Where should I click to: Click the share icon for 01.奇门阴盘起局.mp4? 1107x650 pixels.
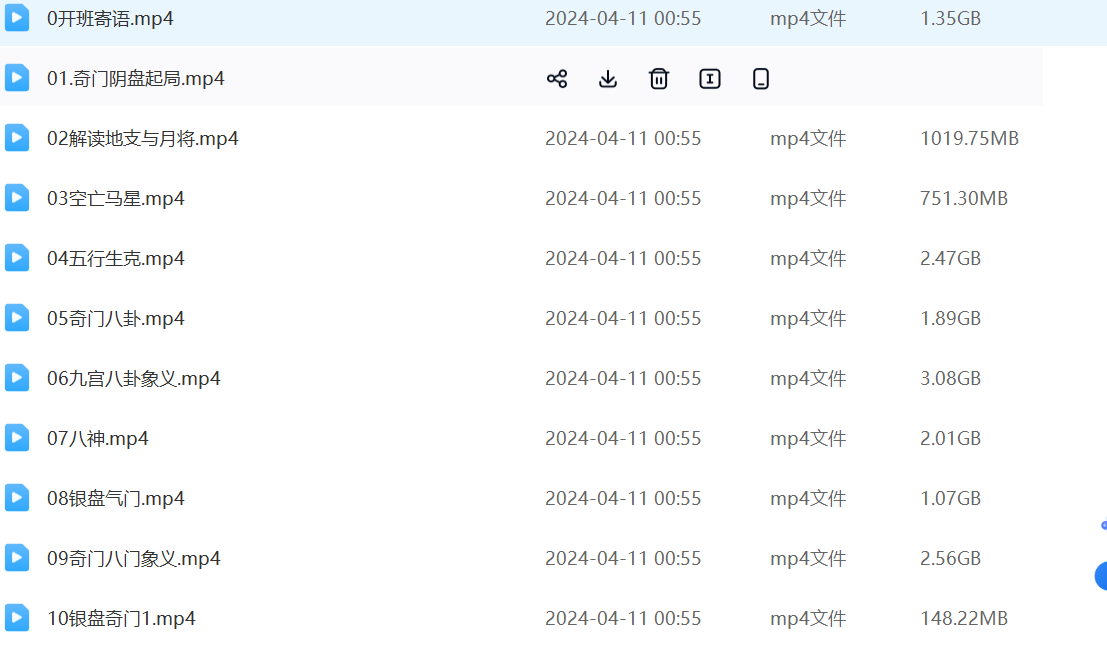coord(557,79)
